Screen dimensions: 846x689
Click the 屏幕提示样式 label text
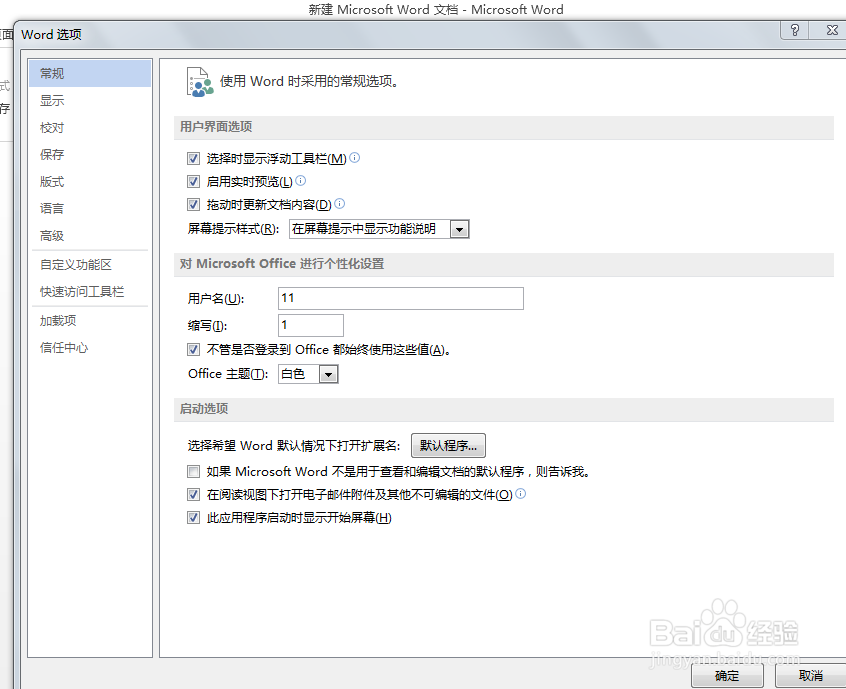coord(233,229)
